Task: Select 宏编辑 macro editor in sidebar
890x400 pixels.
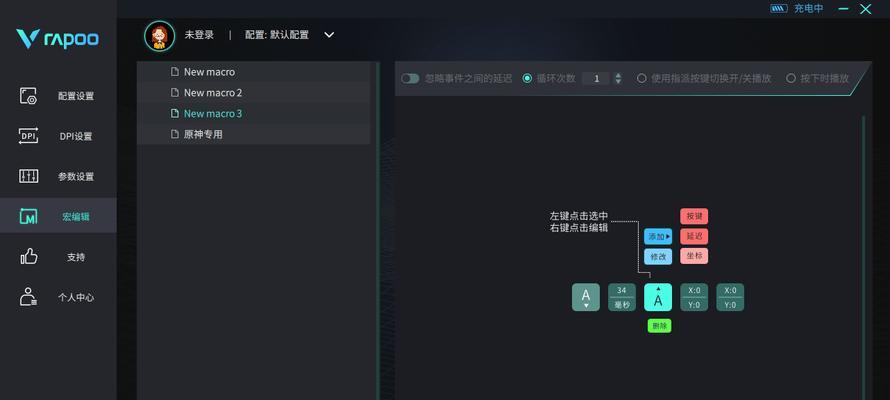Action: click(x=58, y=217)
